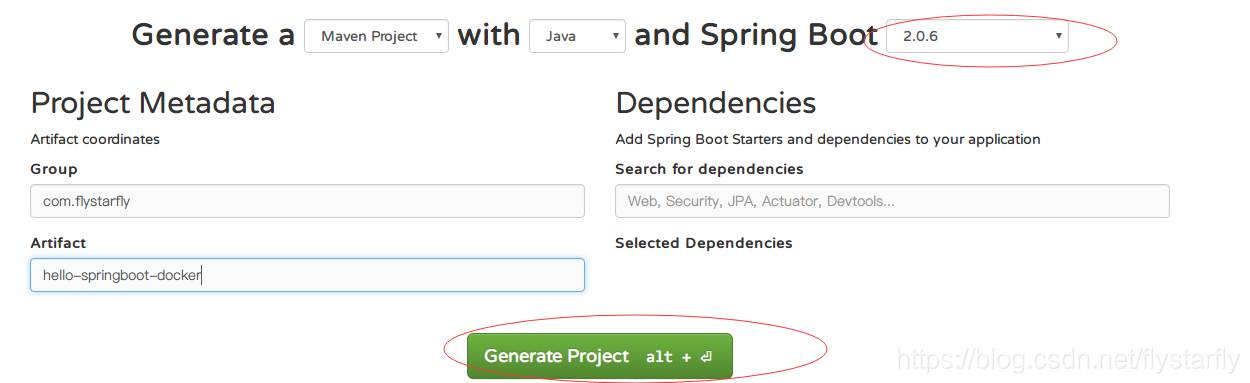Click the Generate Project button
This screenshot has height=383, width=1250.
click(600, 356)
